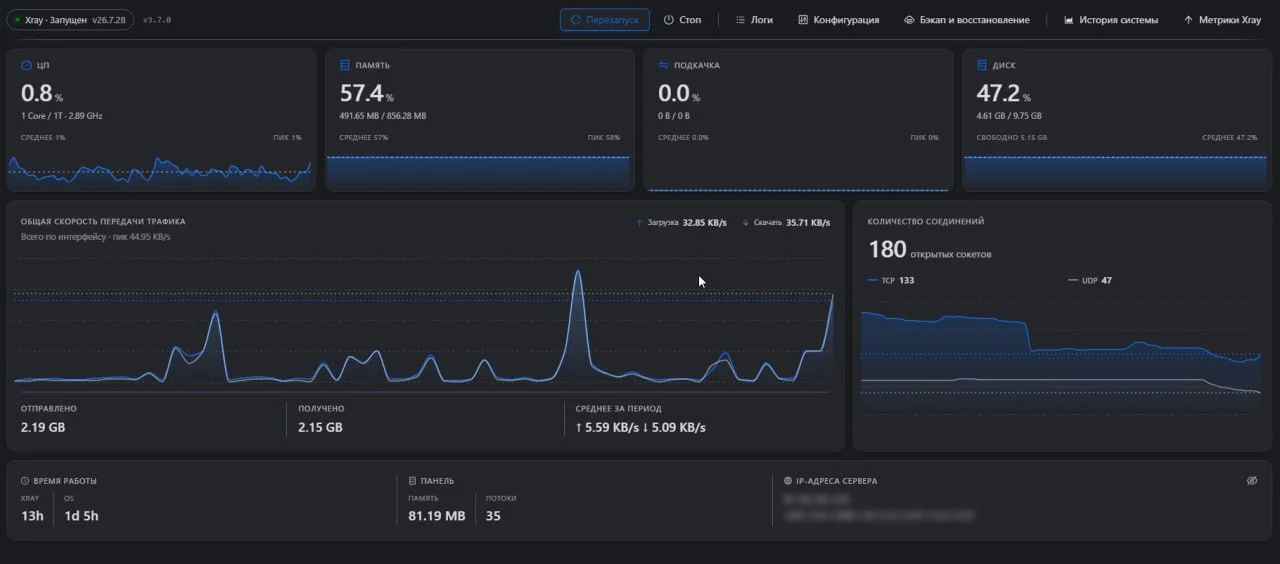Screen dimensions: 1280x564
Task: Click the ПОДКАЧКА swap icon
Action: pyautogui.click(x=663, y=65)
